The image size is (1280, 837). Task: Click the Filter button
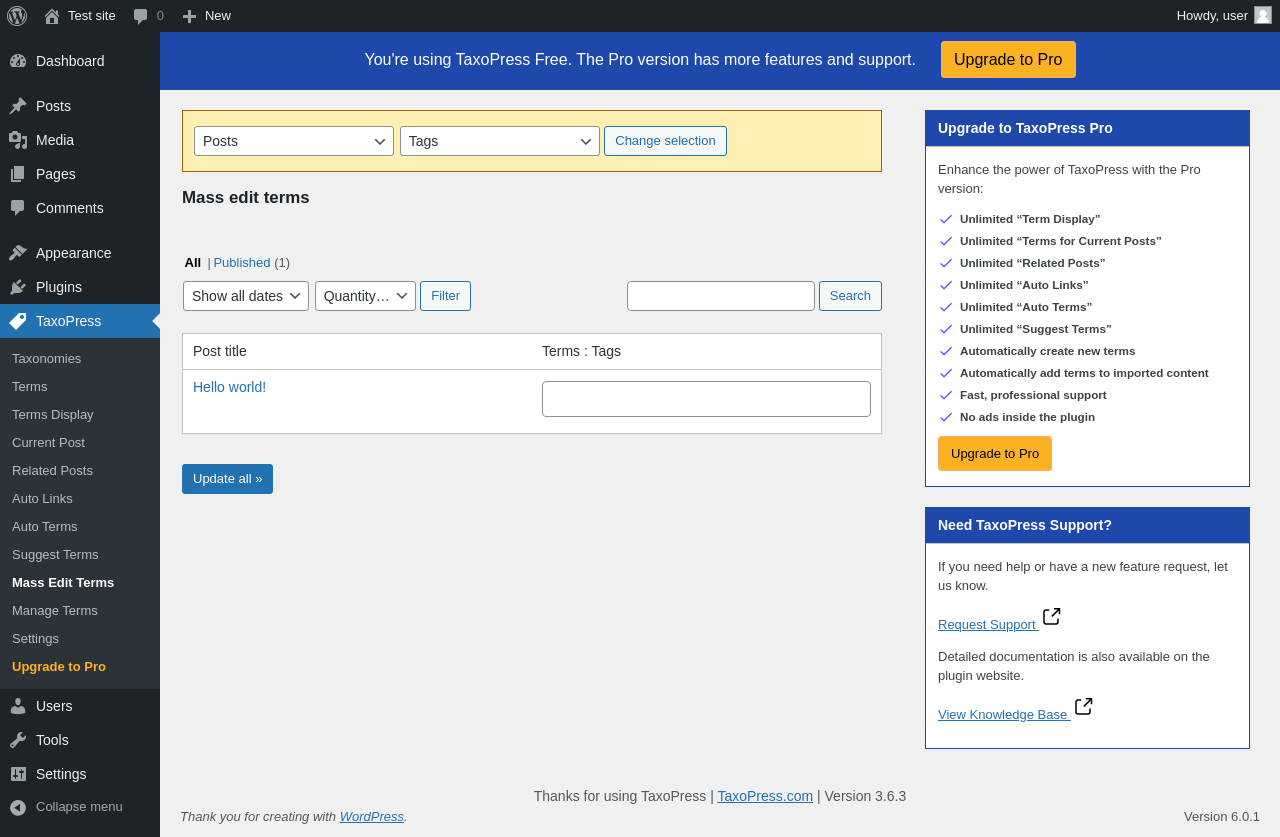[445, 296]
